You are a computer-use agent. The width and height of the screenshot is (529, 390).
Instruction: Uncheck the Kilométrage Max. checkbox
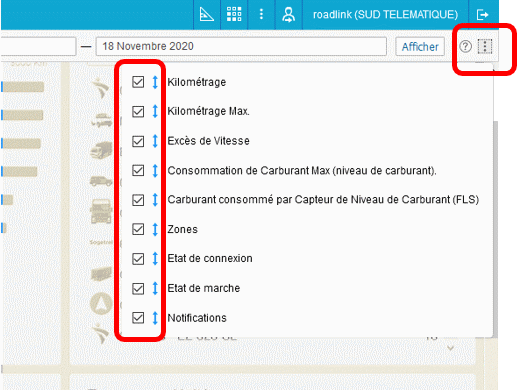(138, 111)
